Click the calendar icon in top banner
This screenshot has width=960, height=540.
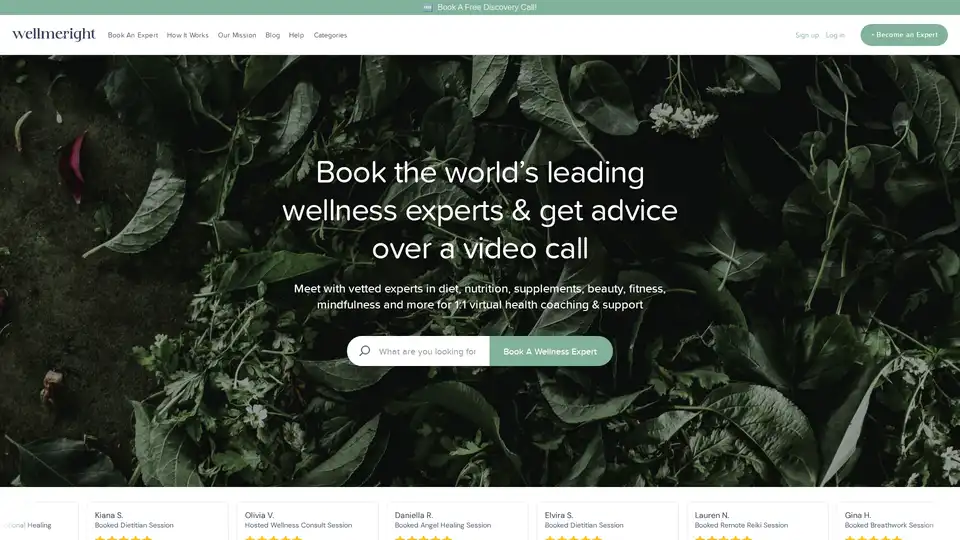(x=428, y=7)
